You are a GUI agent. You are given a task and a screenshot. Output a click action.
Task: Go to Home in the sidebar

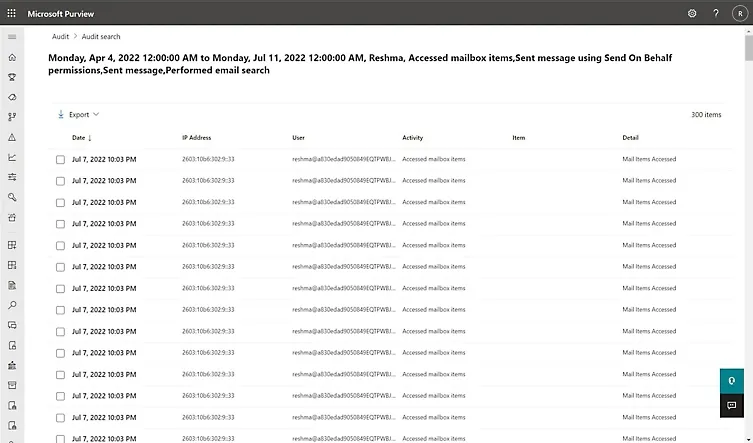[x=12, y=57]
